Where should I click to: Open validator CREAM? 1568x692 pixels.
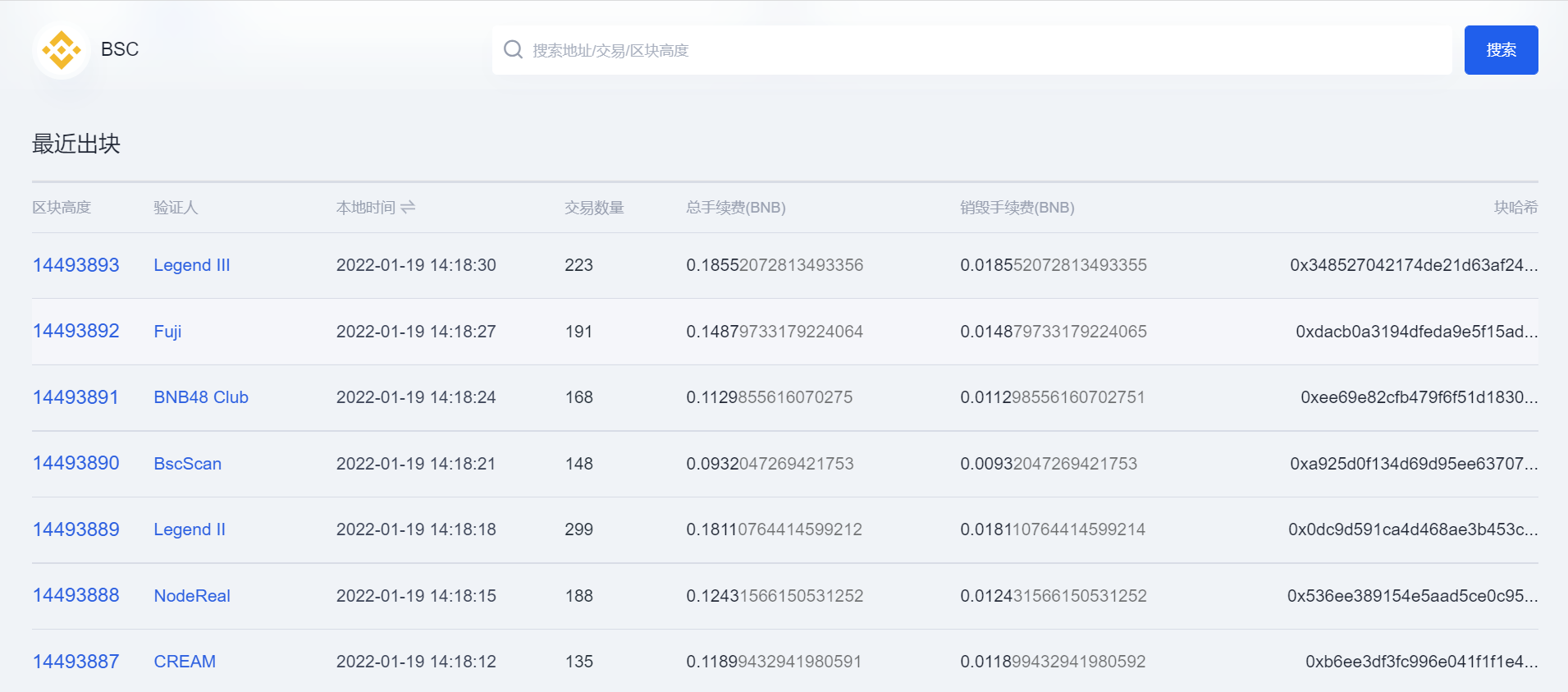pyautogui.click(x=185, y=662)
